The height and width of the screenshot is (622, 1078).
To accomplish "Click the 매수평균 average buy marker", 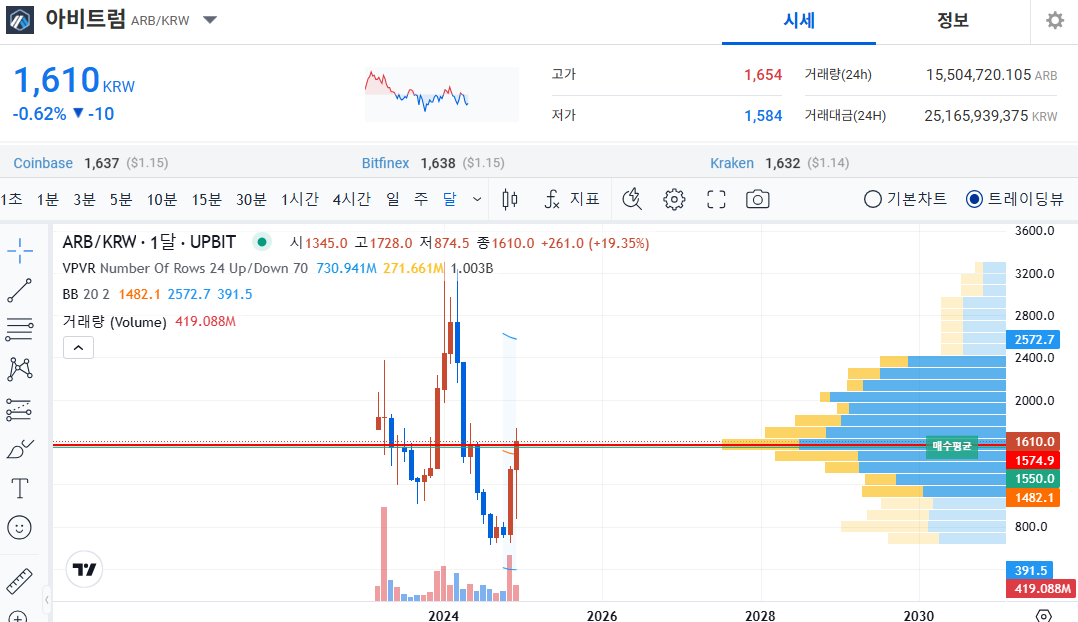I will click(952, 446).
